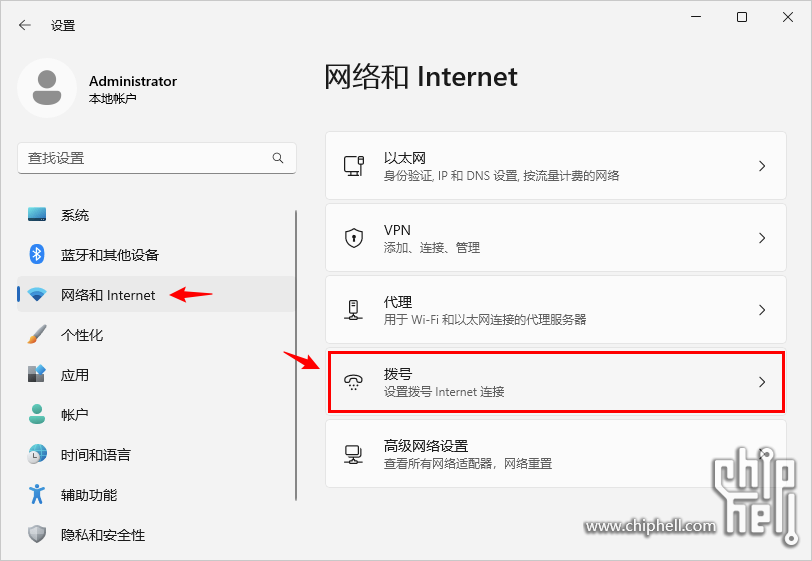Click the search magnifier icon
The width and height of the screenshot is (812, 561).
pos(278,157)
